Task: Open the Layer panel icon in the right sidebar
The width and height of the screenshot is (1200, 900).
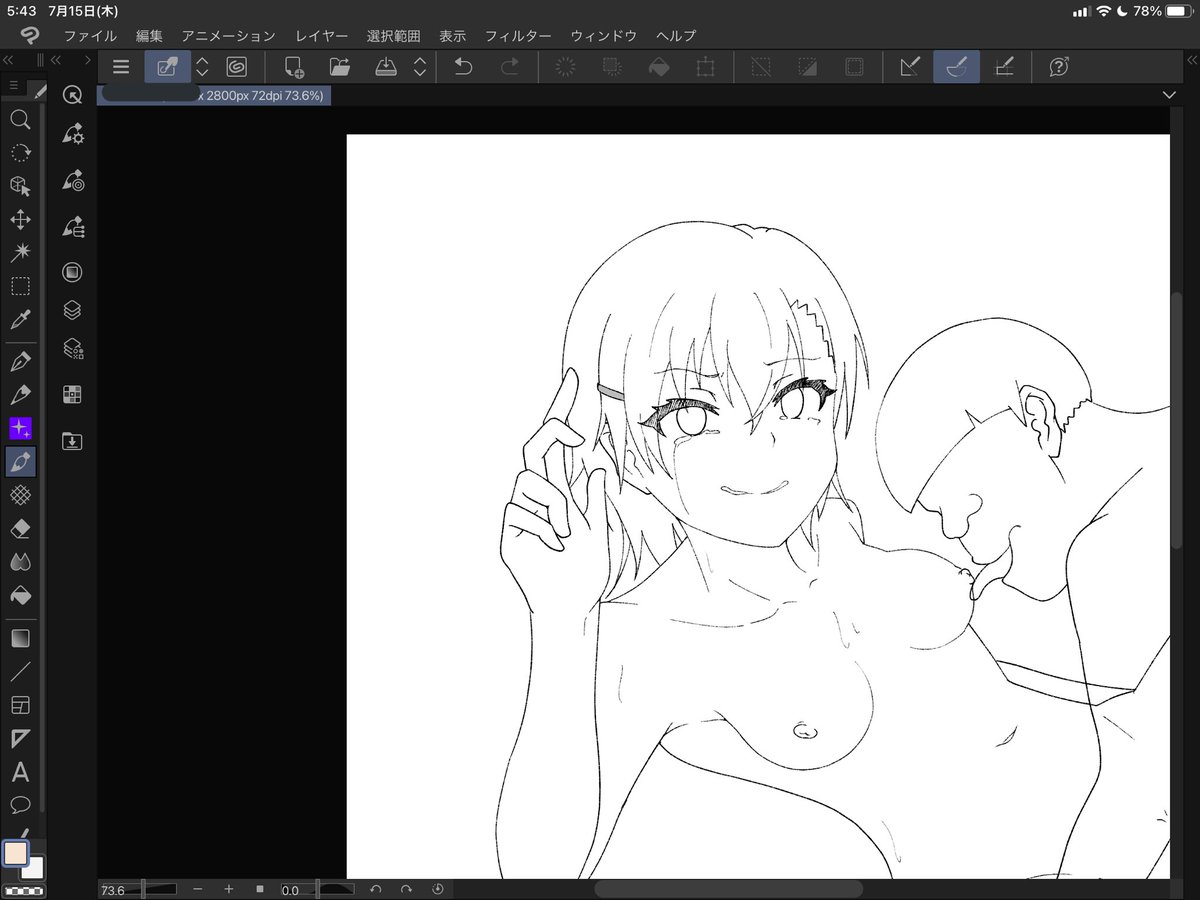Action: point(72,309)
